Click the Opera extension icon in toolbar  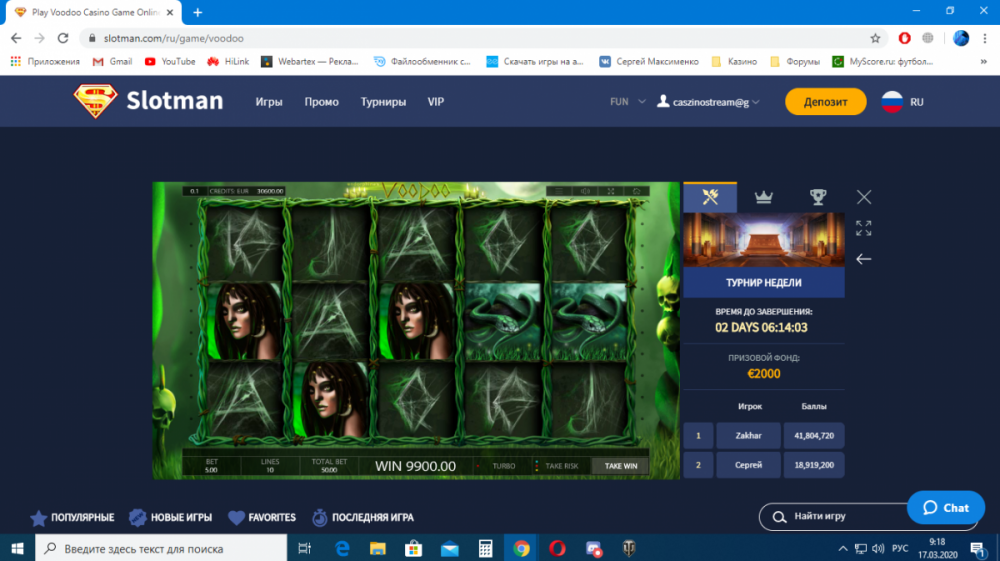[904, 38]
